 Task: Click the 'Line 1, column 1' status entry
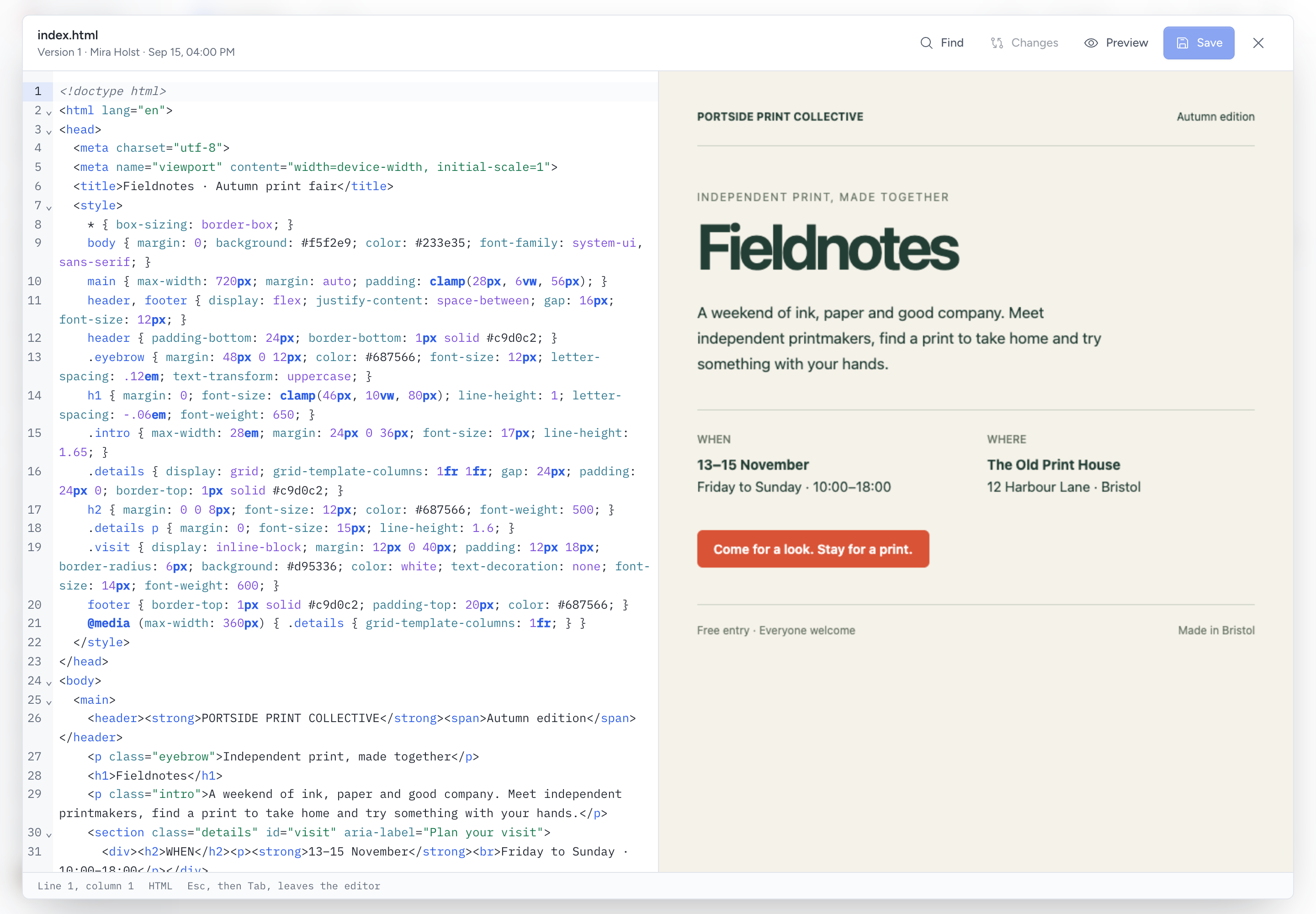tap(85, 885)
